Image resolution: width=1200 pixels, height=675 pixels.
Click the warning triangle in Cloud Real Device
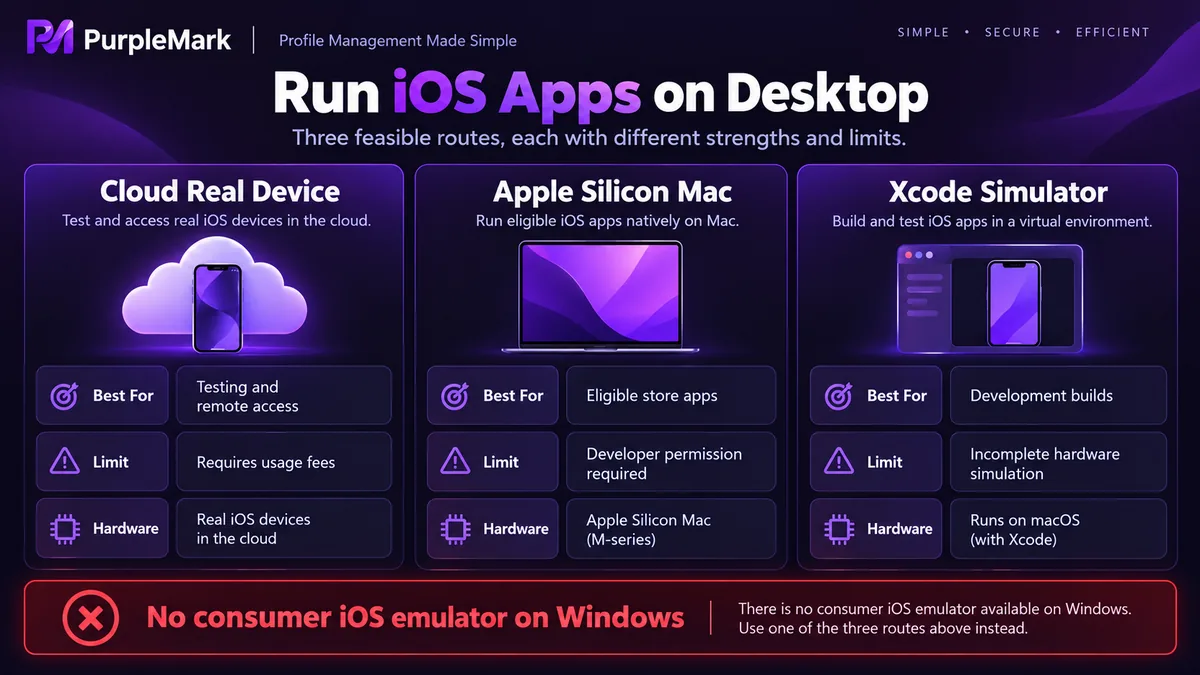64,462
